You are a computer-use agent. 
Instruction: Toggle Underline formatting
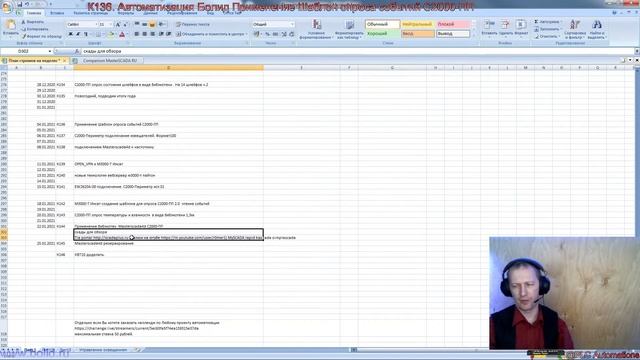pyautogui.click(x=86, y=34)
